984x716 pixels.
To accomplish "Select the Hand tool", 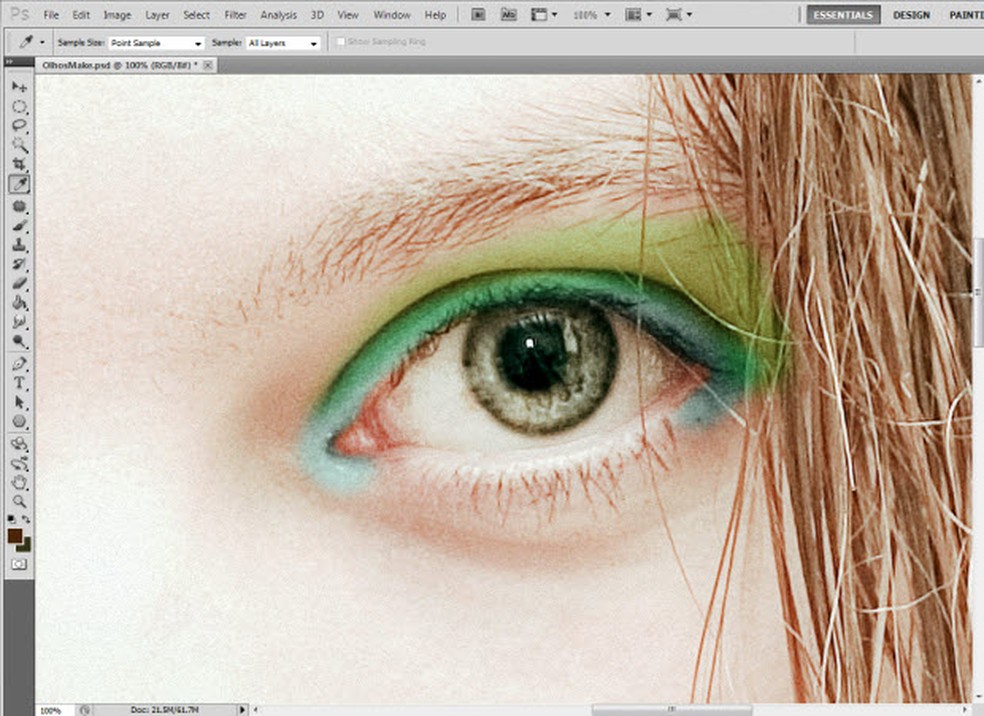I will point(19,482).
